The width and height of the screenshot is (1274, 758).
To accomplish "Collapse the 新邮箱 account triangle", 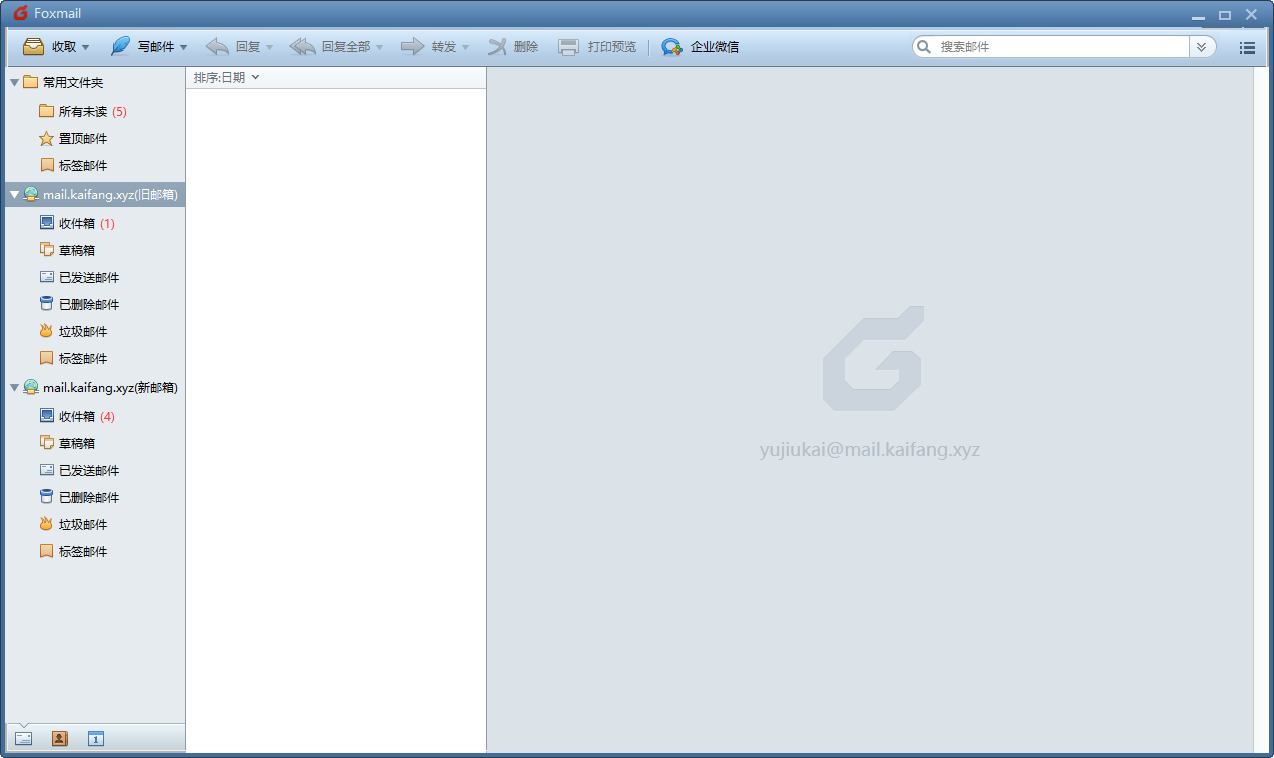I will coord(14,387).
